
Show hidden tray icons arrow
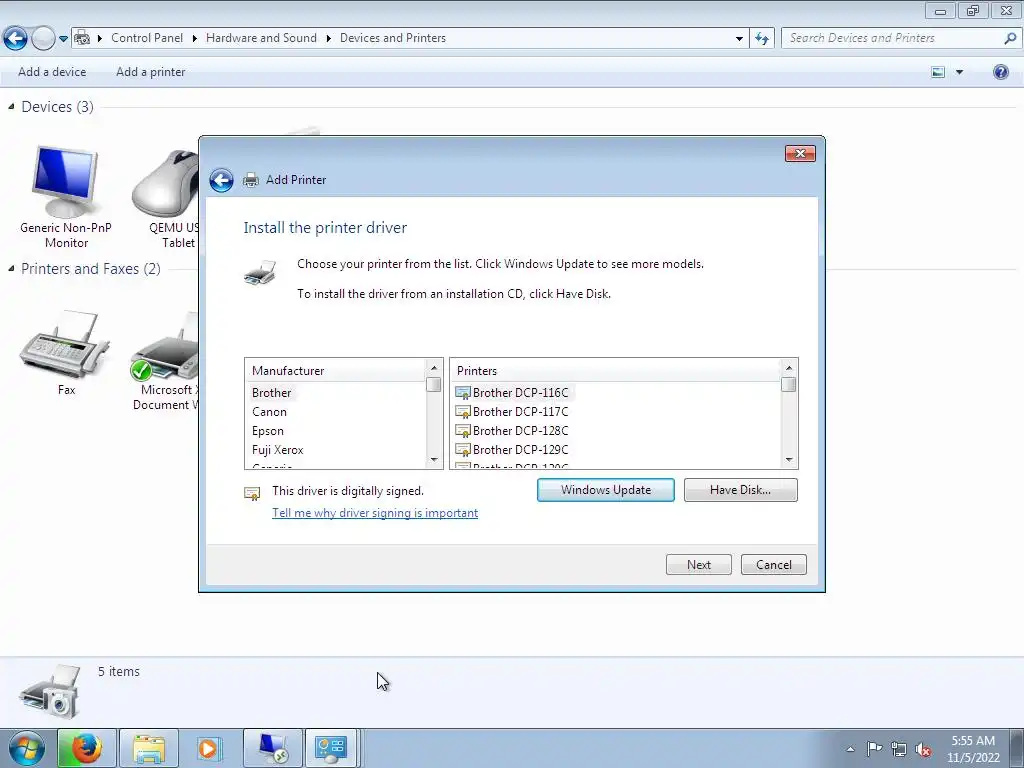850,749
